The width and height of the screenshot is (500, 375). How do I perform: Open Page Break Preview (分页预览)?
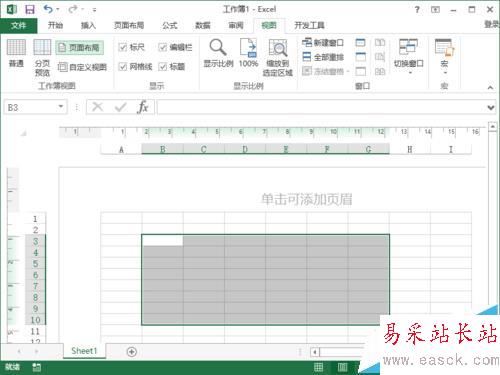42,57
